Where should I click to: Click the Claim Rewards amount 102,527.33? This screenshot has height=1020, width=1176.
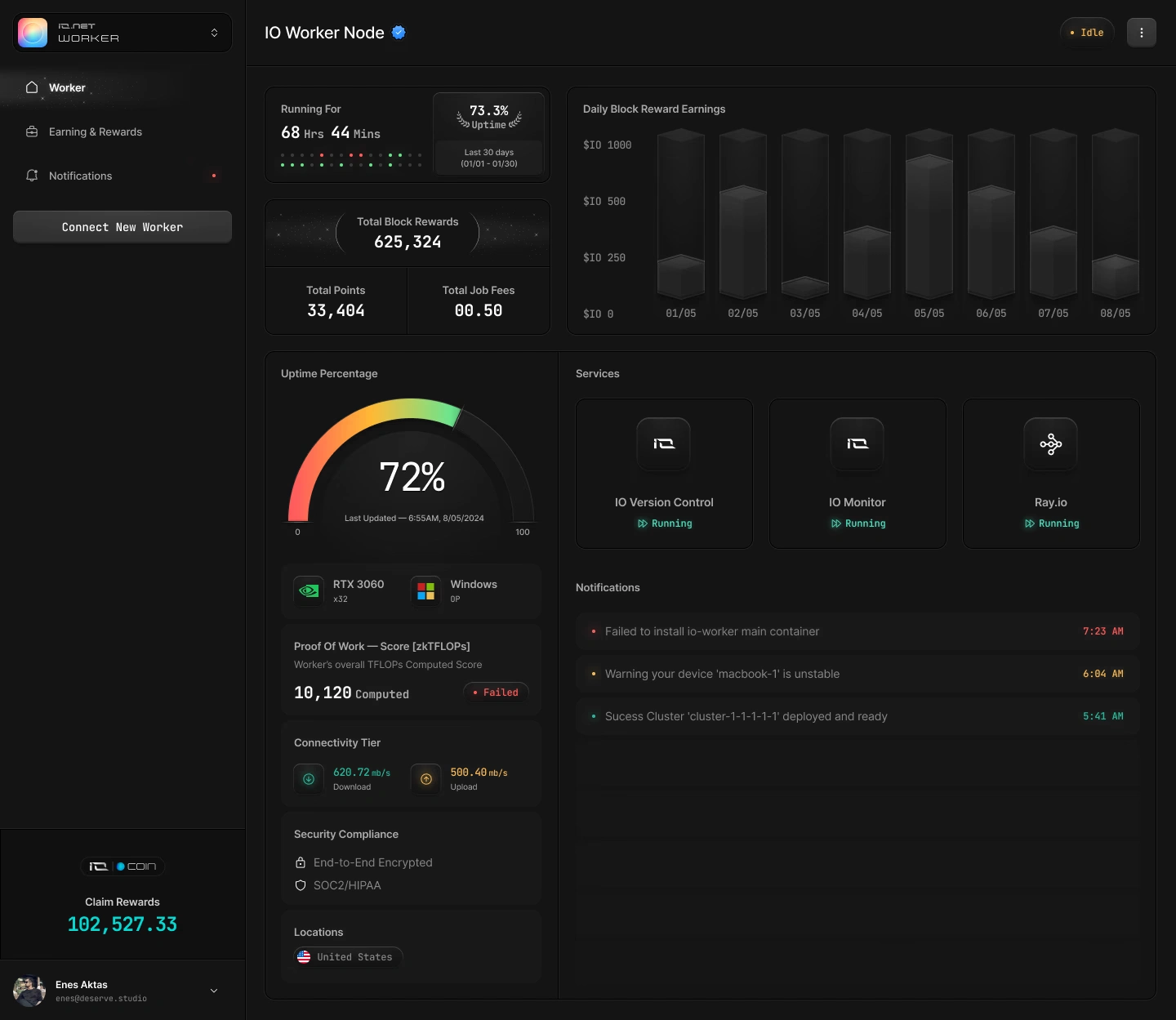tap(122, 924)
